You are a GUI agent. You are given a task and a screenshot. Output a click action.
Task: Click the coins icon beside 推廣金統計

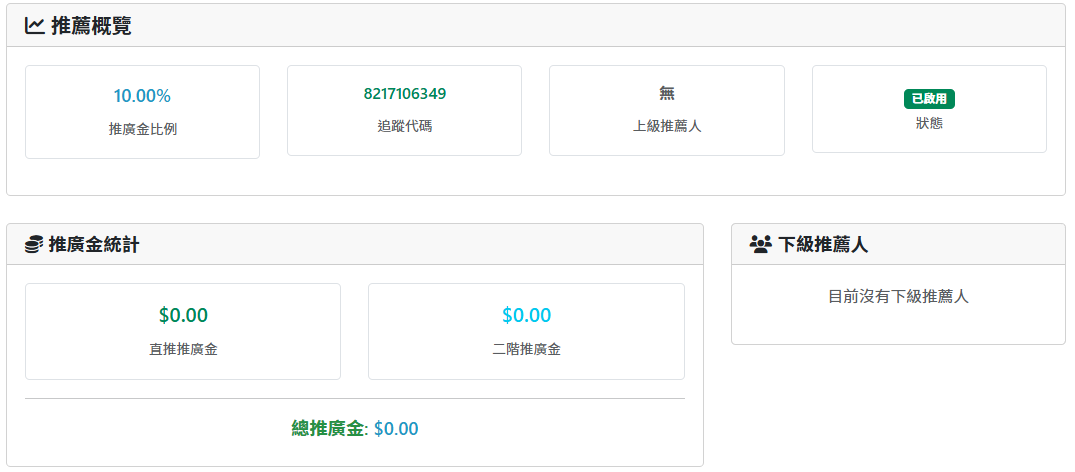(x=34, y=245)
